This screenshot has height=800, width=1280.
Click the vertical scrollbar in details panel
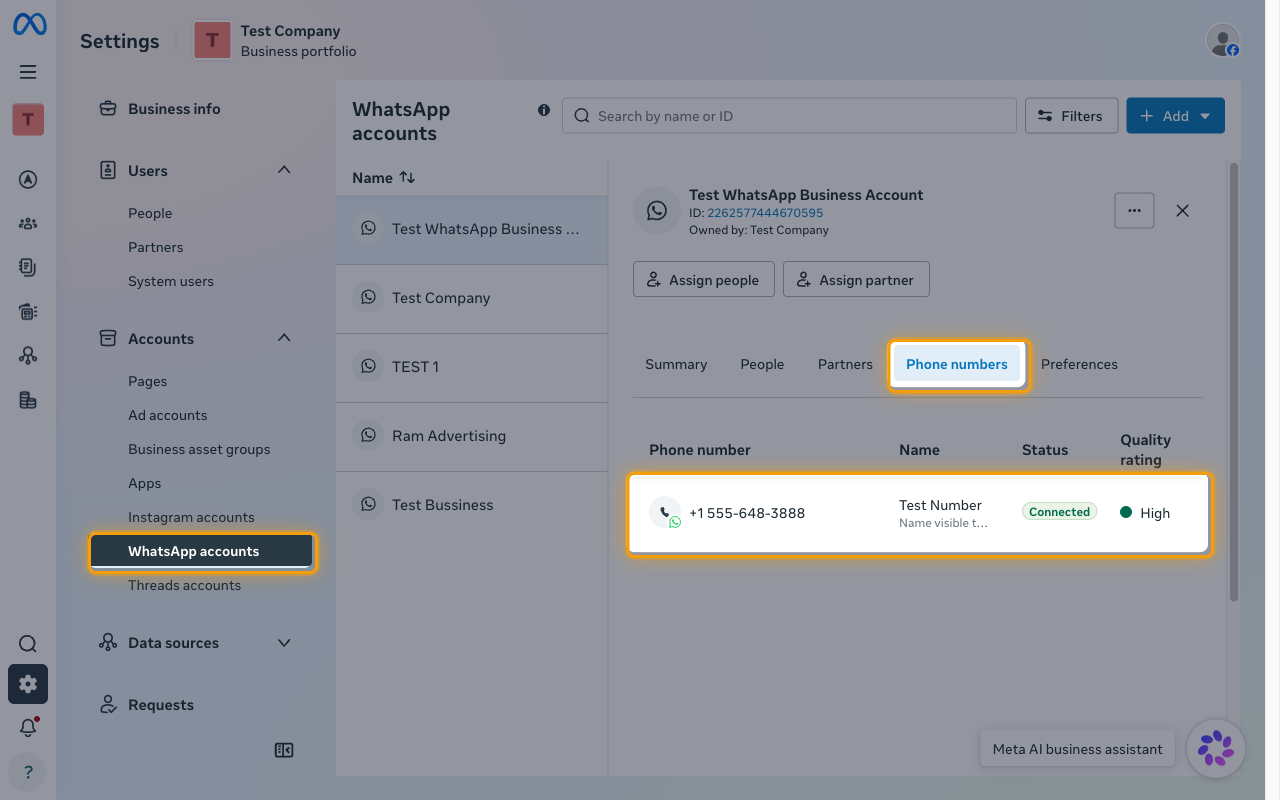click(1234, 382)
